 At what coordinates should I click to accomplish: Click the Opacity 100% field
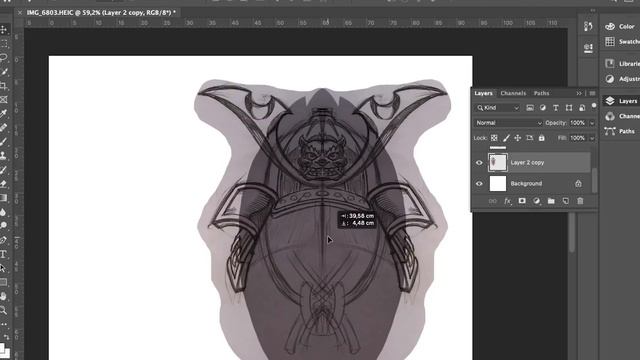tap(578, 123)
